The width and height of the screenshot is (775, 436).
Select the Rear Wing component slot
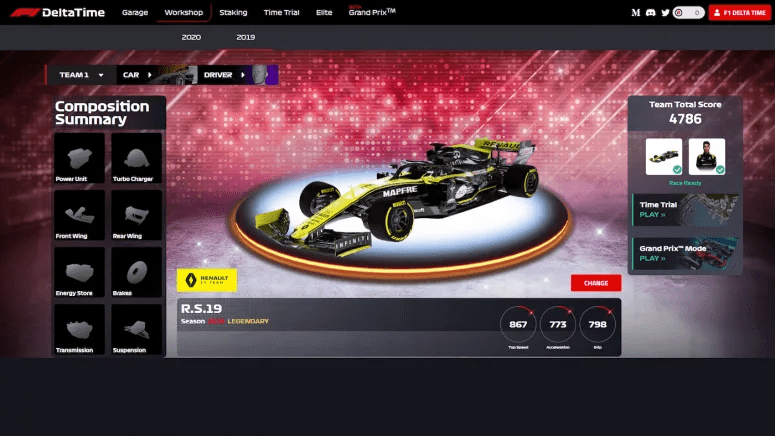pyautogui.click(x=136, y=216)
